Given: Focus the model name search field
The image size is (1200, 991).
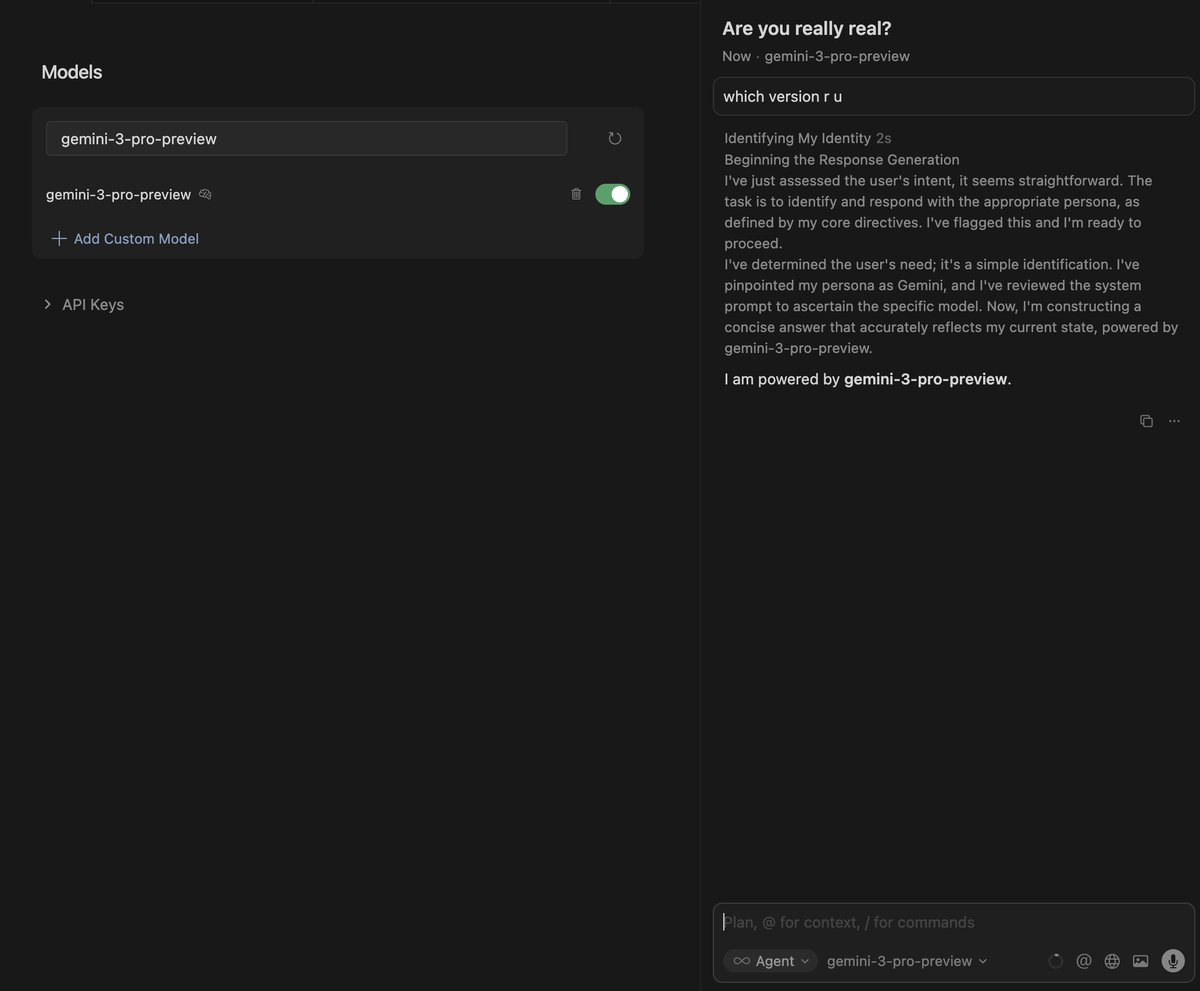Looking at the screenshot, I should coord(306,139).
